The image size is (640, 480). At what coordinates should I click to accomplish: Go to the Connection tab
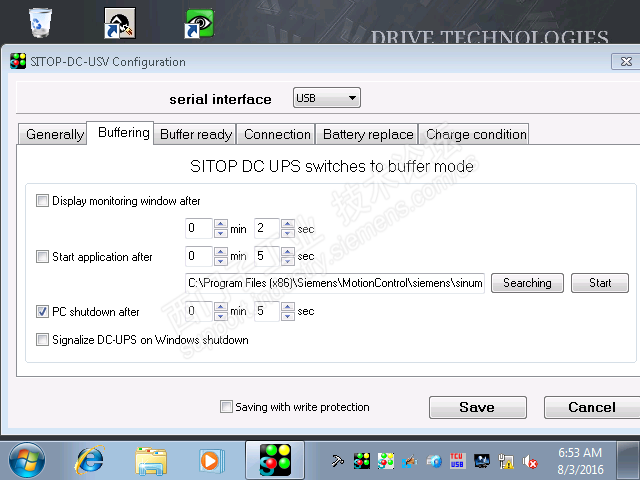[276, 134]
